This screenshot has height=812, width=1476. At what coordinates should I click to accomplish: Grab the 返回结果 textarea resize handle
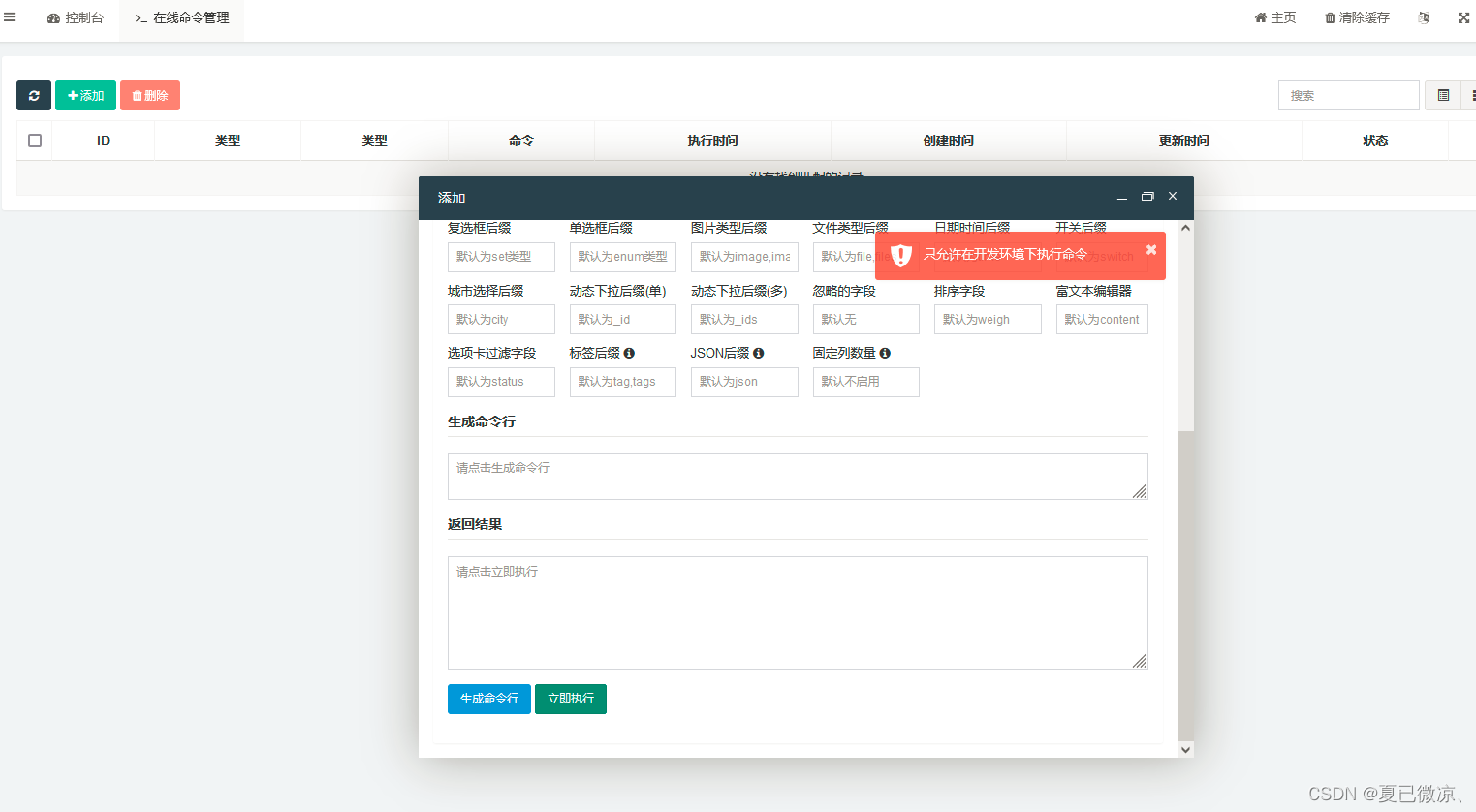pos(1140,661)
